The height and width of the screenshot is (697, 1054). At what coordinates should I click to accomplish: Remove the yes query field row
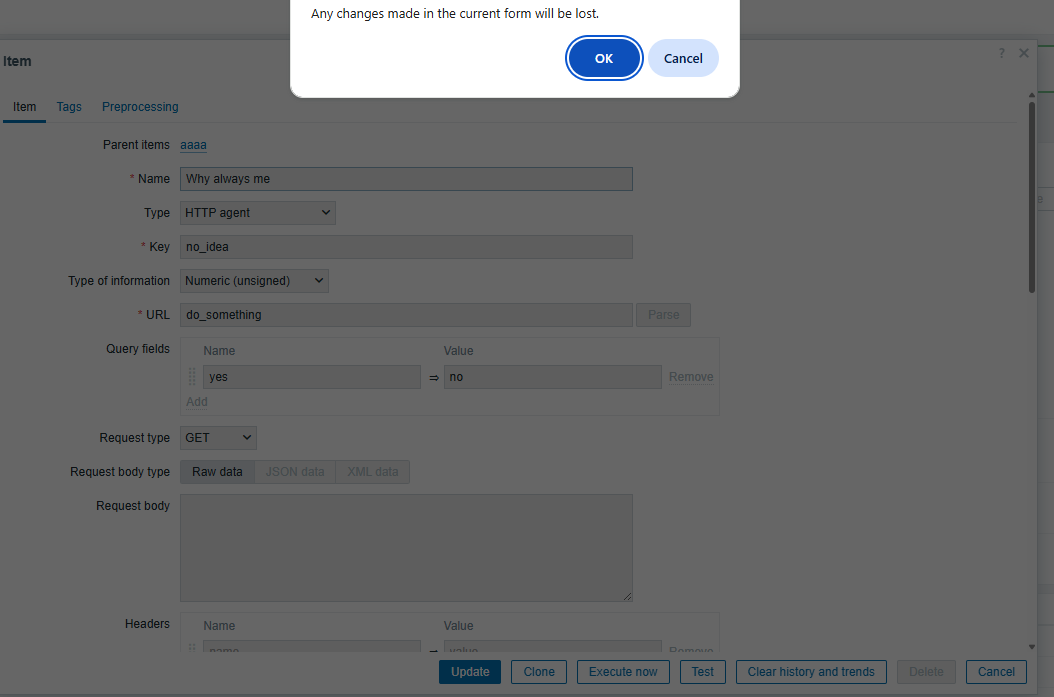click(691, 377)
